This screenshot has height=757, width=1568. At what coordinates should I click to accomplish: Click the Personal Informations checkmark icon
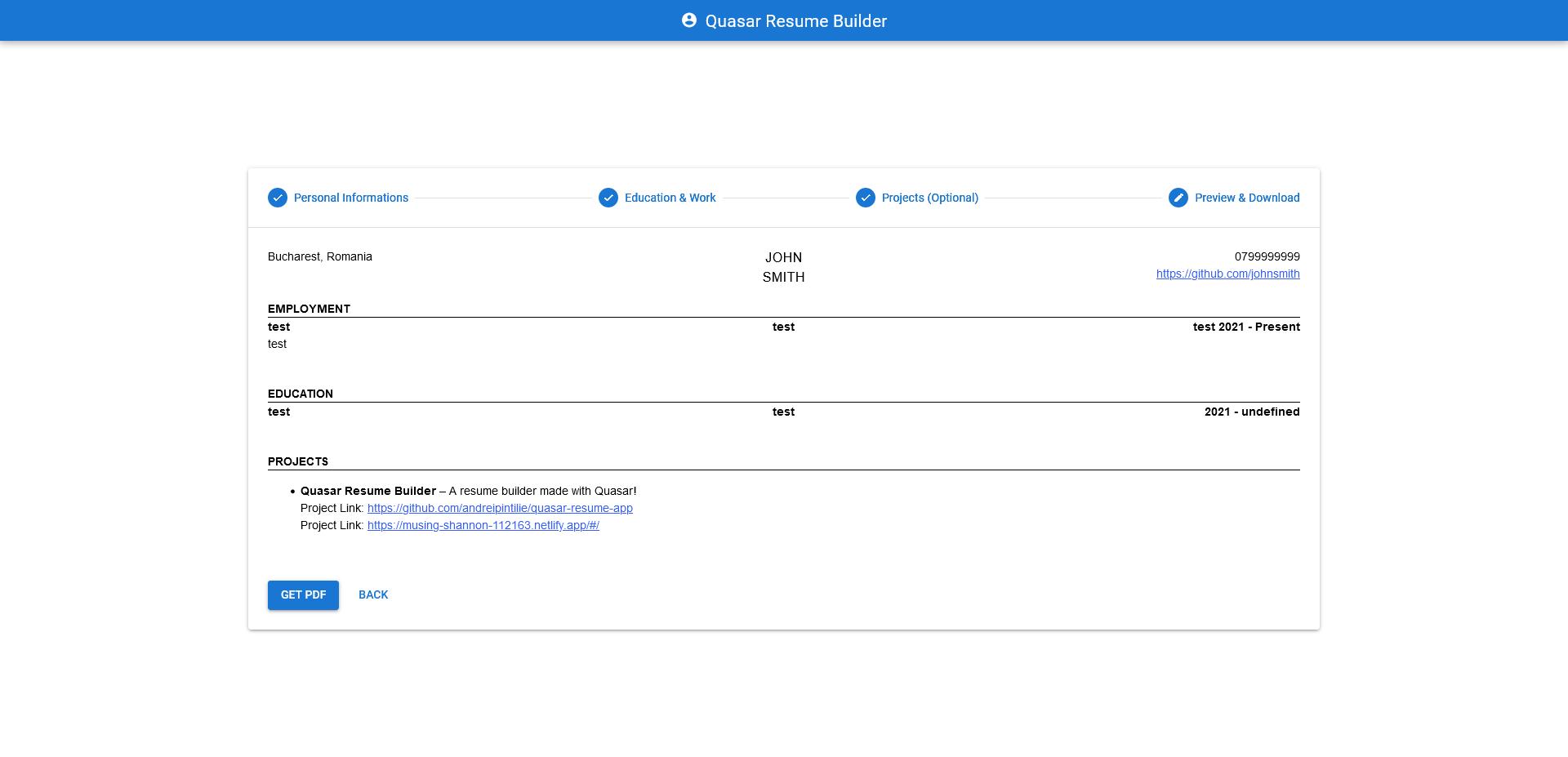click(278, 198)
